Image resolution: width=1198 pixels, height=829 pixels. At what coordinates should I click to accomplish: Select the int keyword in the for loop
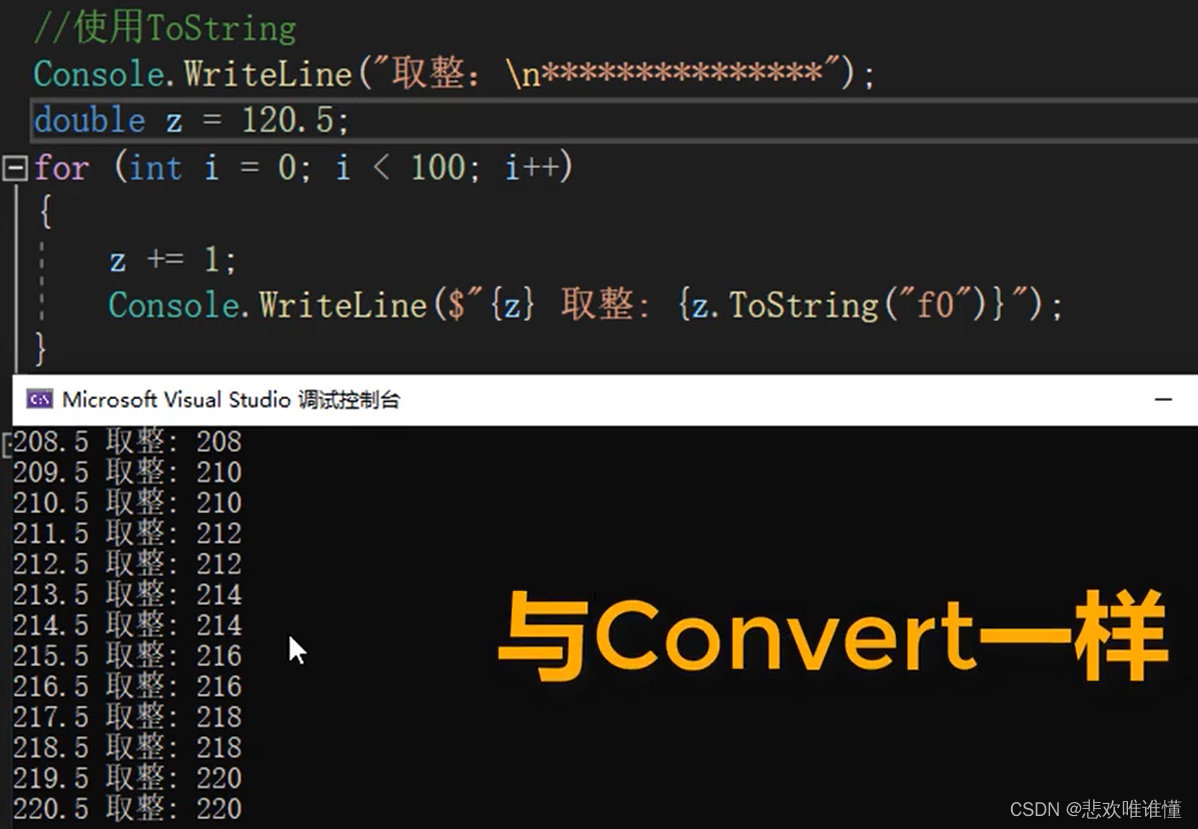tap(156, 168)
